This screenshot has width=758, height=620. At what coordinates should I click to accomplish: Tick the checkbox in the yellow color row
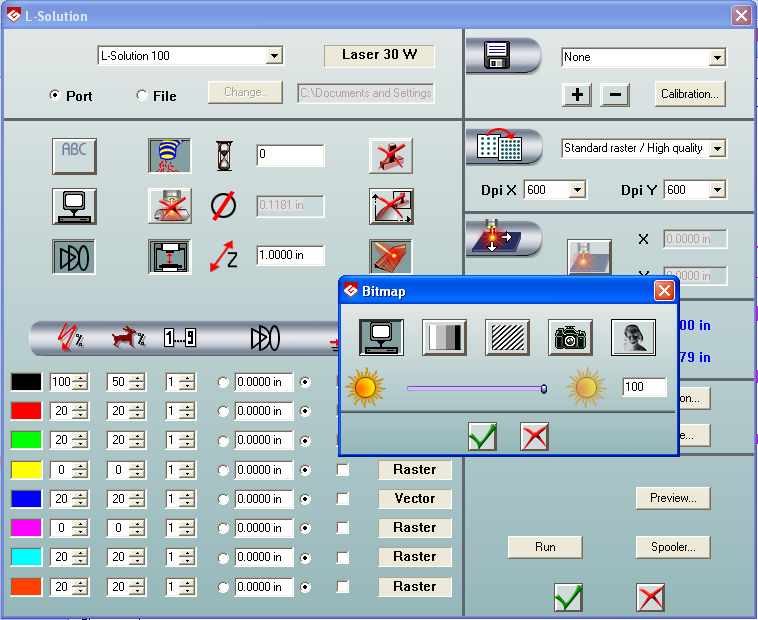(x=343, y=469)
